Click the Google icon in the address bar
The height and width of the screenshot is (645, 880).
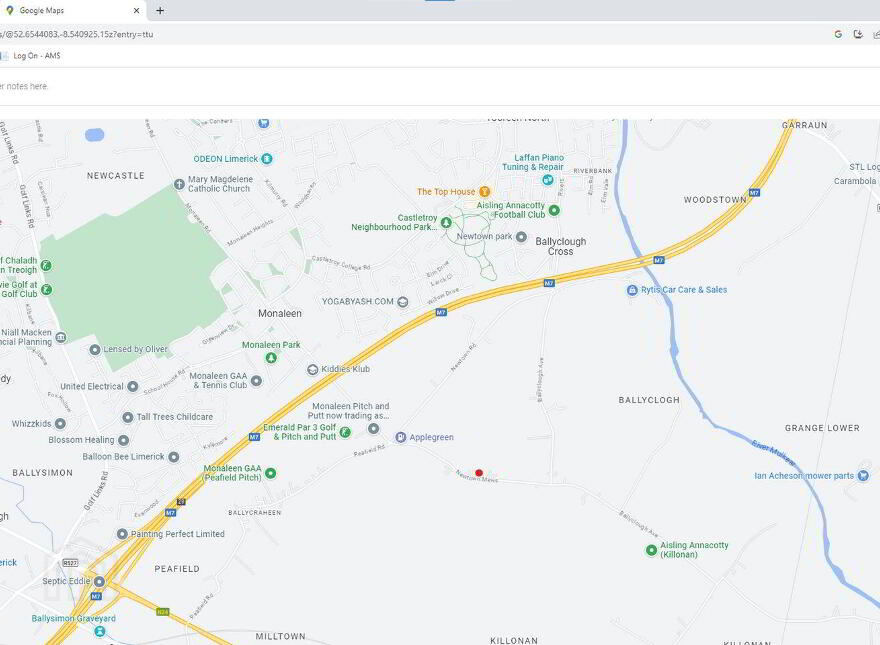(x=838, y=34)
